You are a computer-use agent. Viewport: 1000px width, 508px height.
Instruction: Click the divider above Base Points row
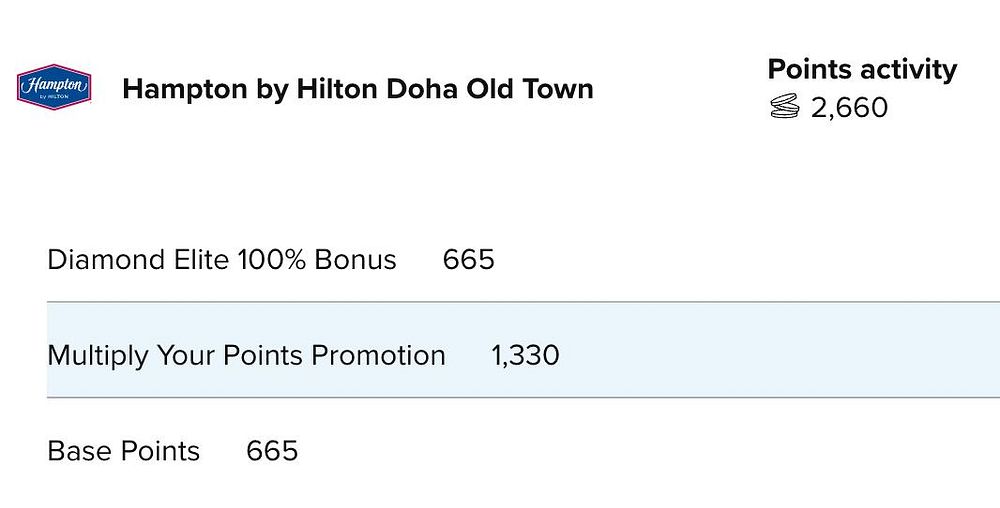(x=523, y=397)
